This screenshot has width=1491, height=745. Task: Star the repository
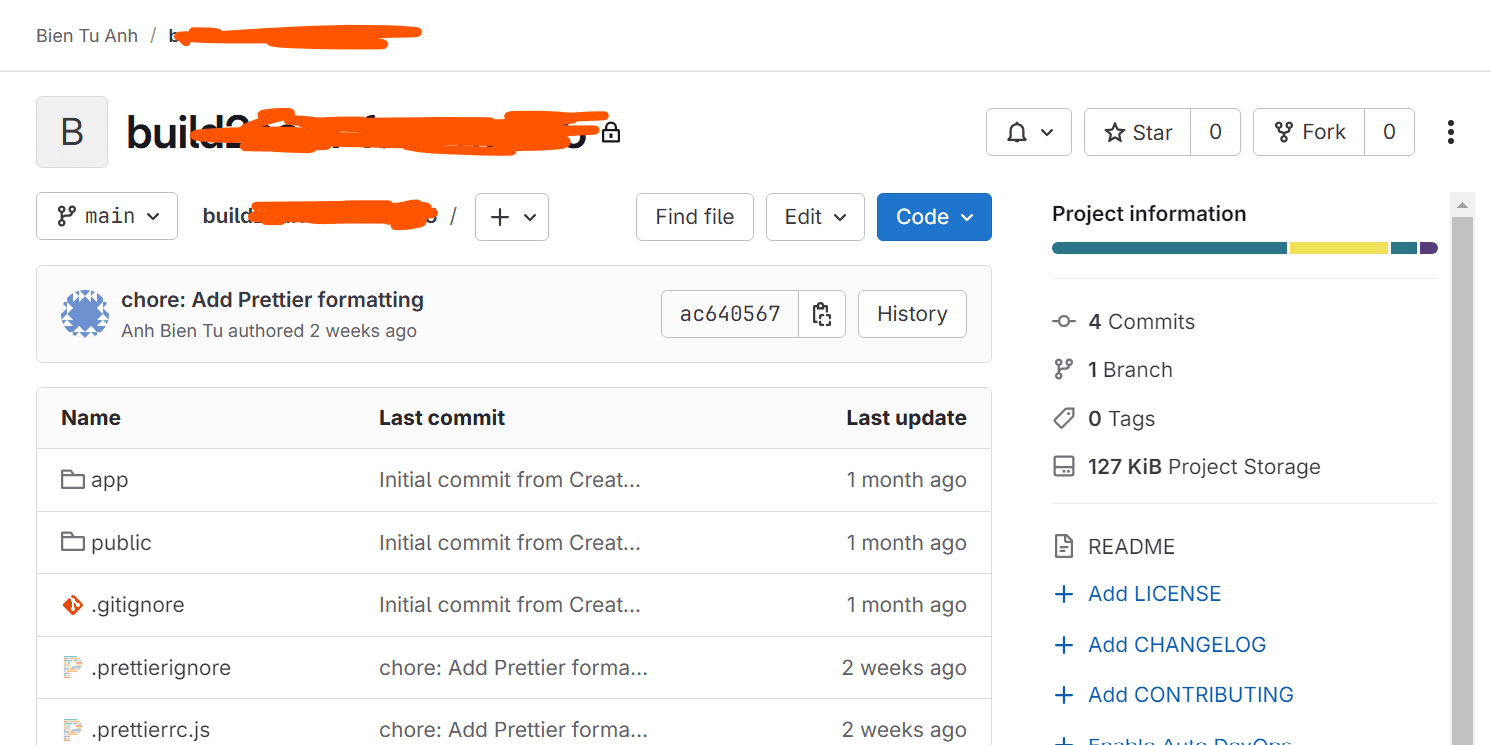click(1136, 131)
